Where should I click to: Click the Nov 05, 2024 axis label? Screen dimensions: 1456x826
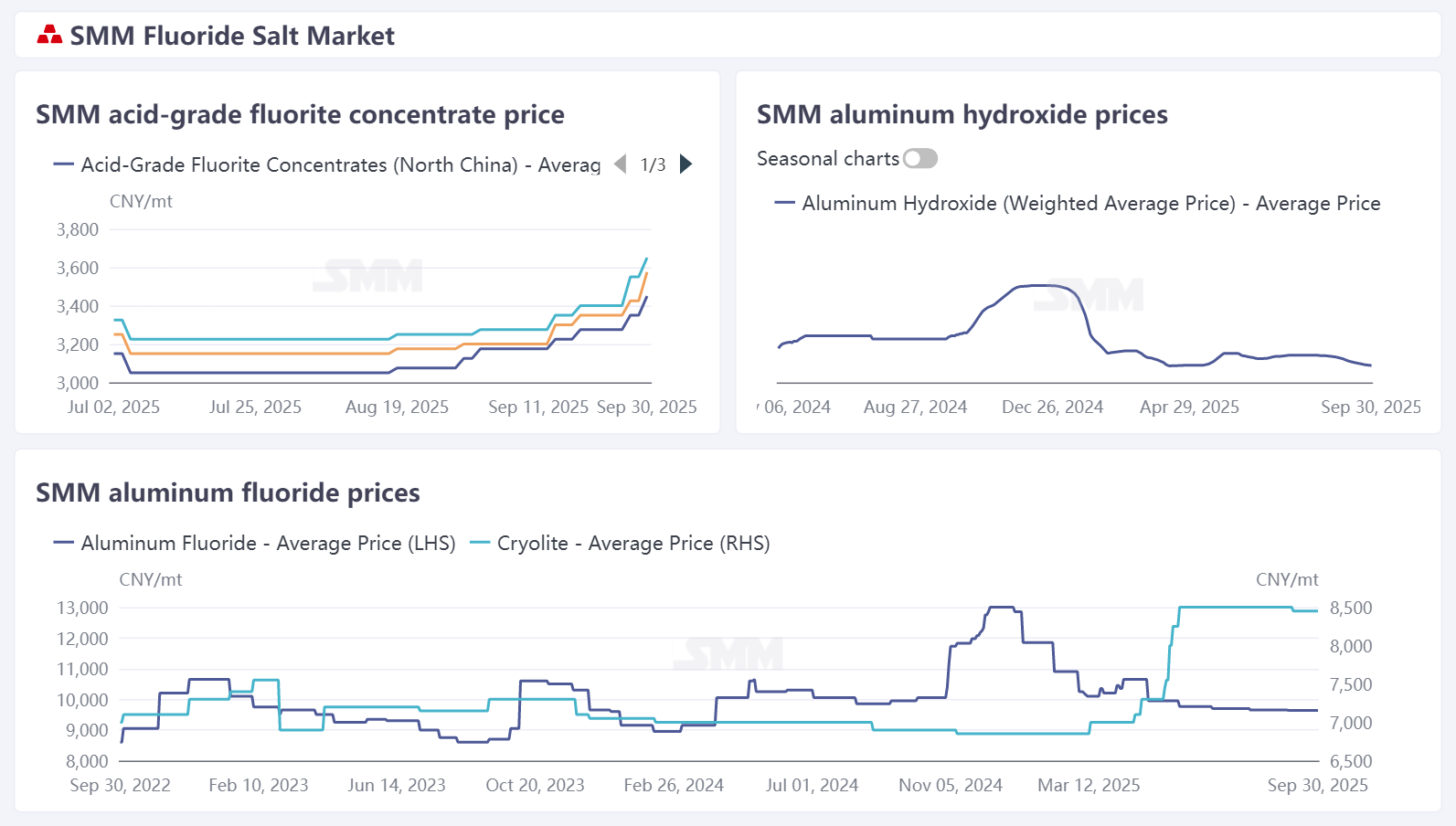pos(951,785)
